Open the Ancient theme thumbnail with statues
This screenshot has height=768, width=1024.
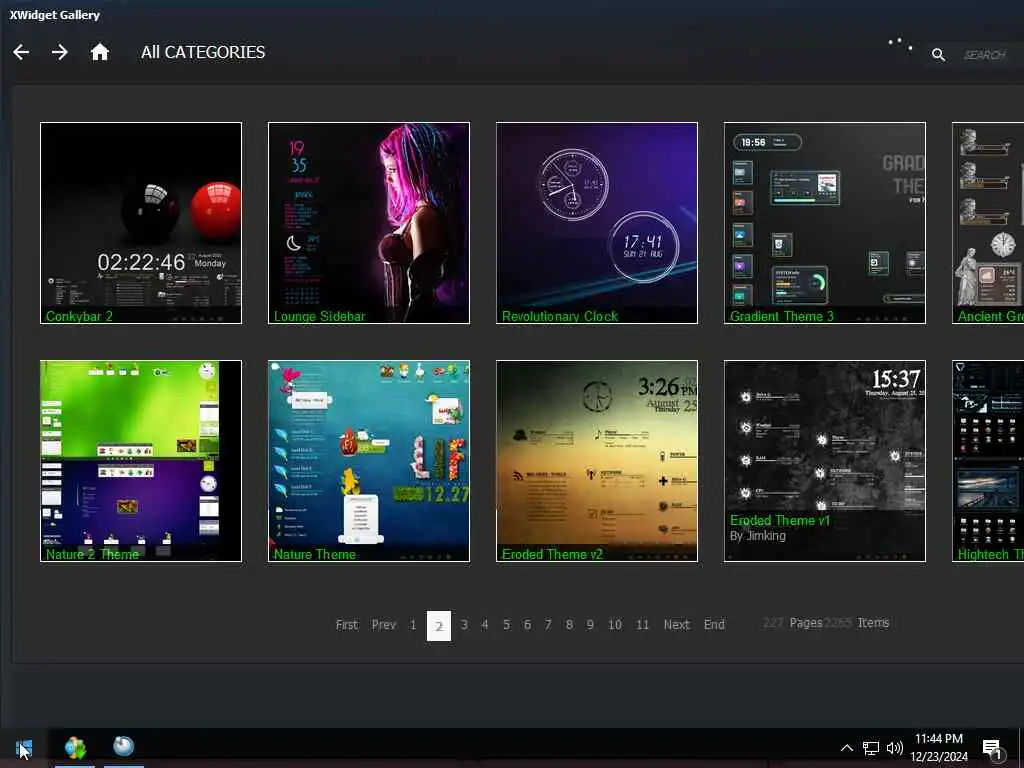pos(988,223)
